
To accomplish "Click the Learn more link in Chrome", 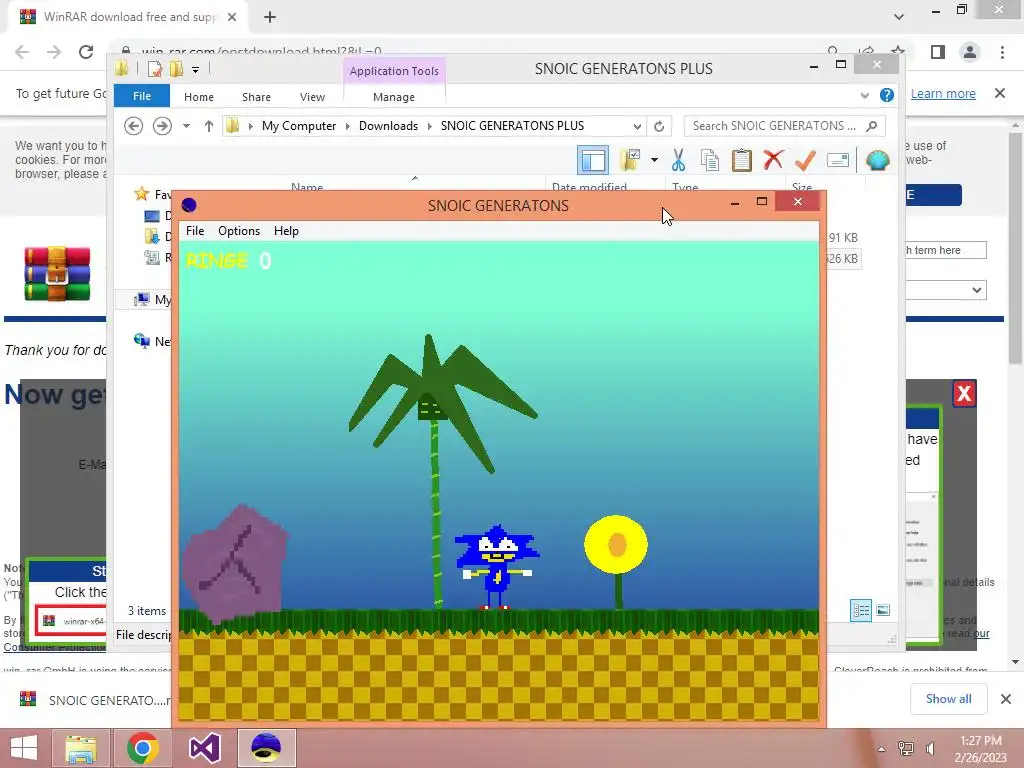I will click(943, 93).
